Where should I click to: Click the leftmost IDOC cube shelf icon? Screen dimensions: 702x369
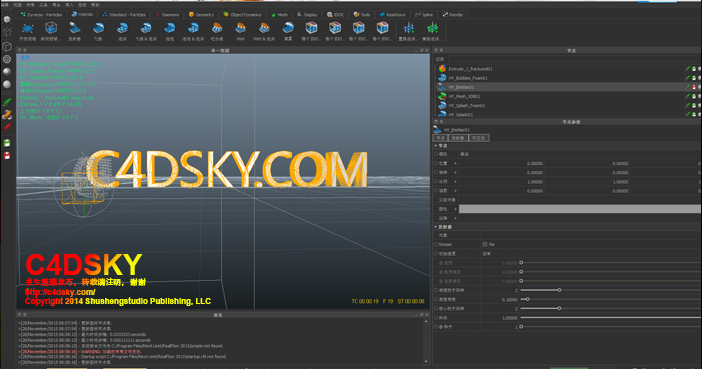coord(311,28)
